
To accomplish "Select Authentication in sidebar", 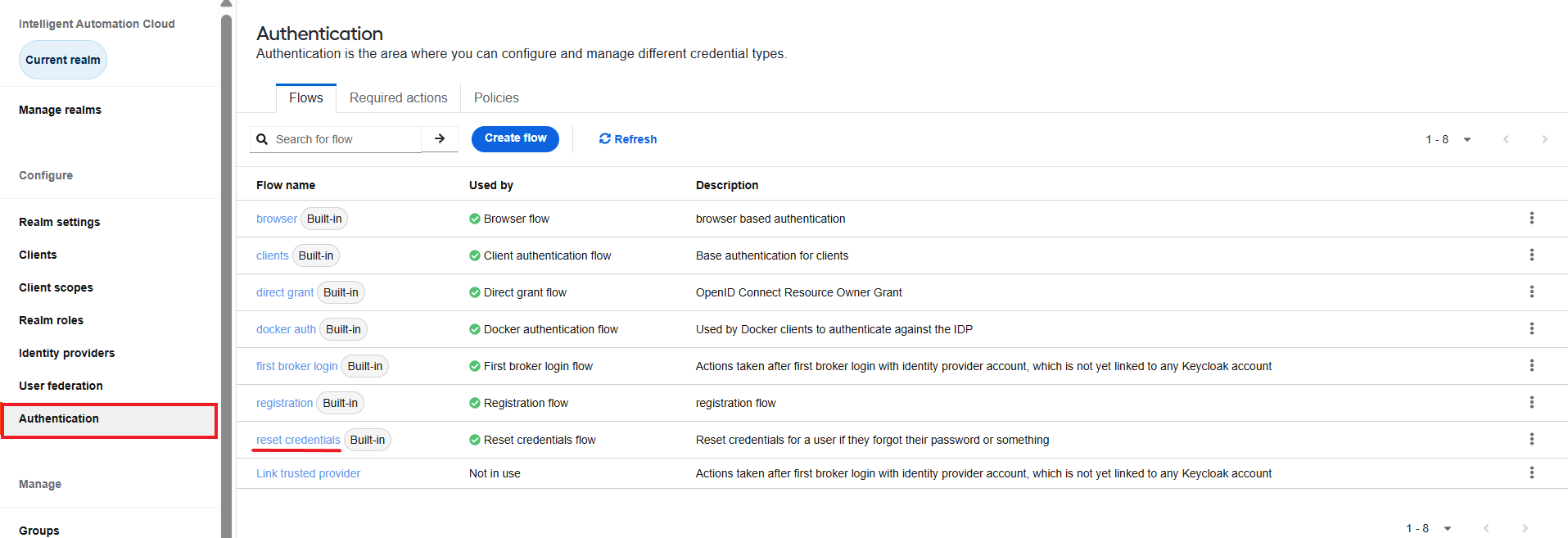I will [108, 419].
